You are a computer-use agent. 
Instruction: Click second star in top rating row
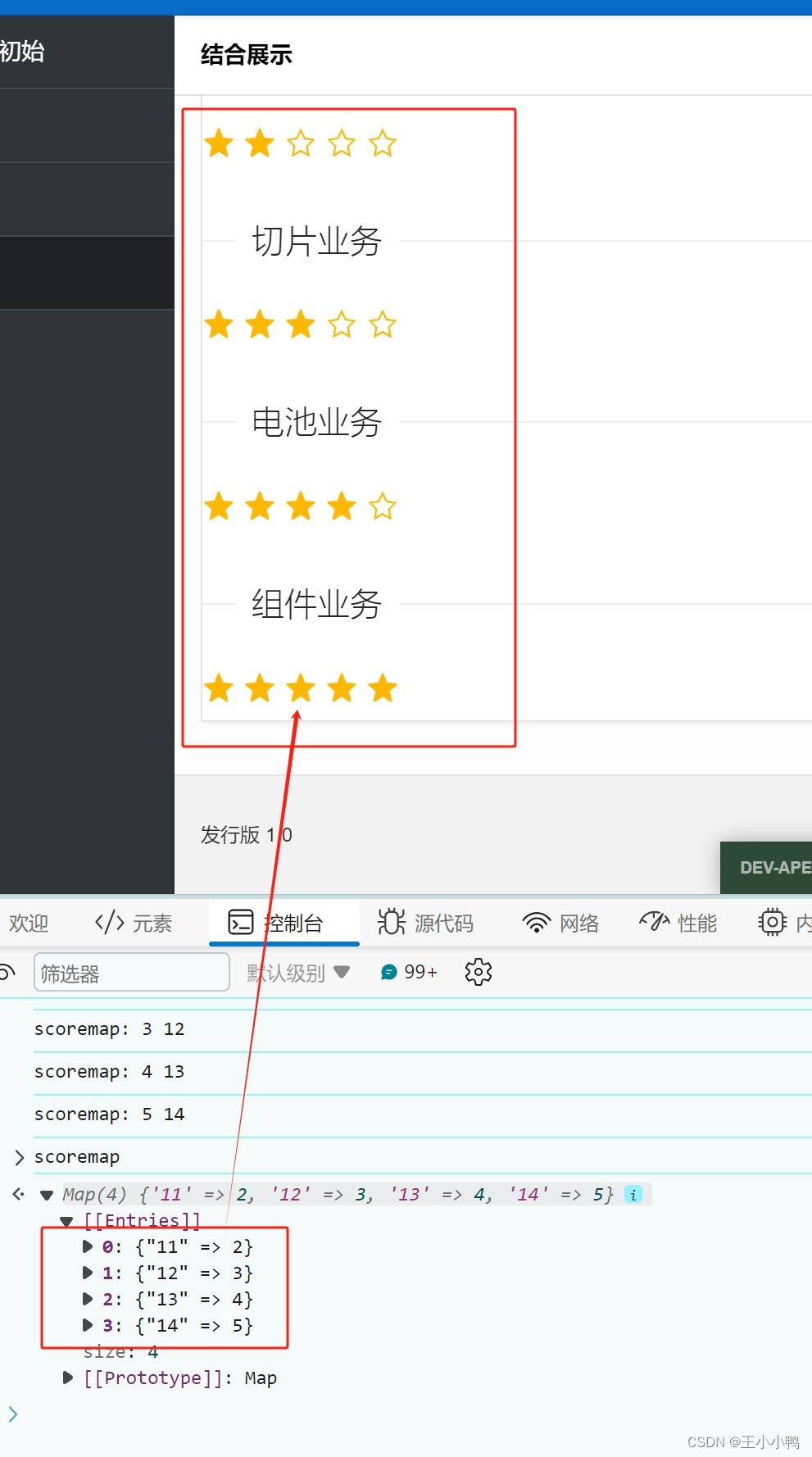(260, 143)
